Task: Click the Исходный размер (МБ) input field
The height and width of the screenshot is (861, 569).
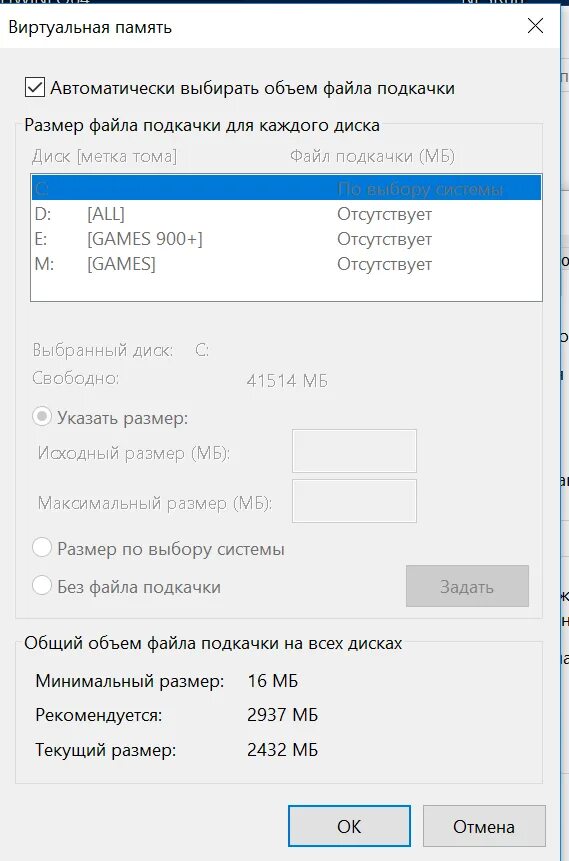Action: click(354, 451)
